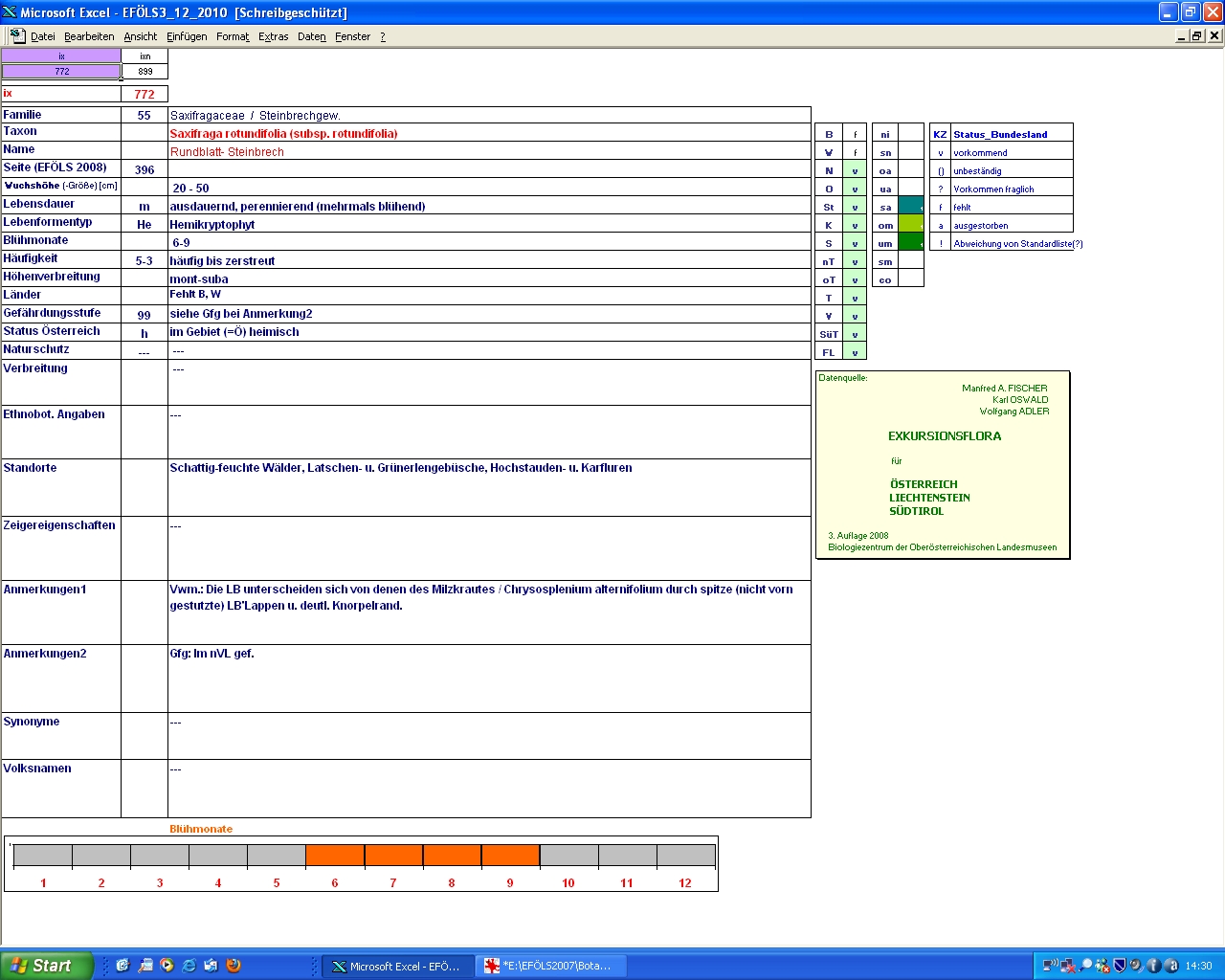Click the speaker volume tray icon
The image size is (1225, 980).
(1137, 966)
